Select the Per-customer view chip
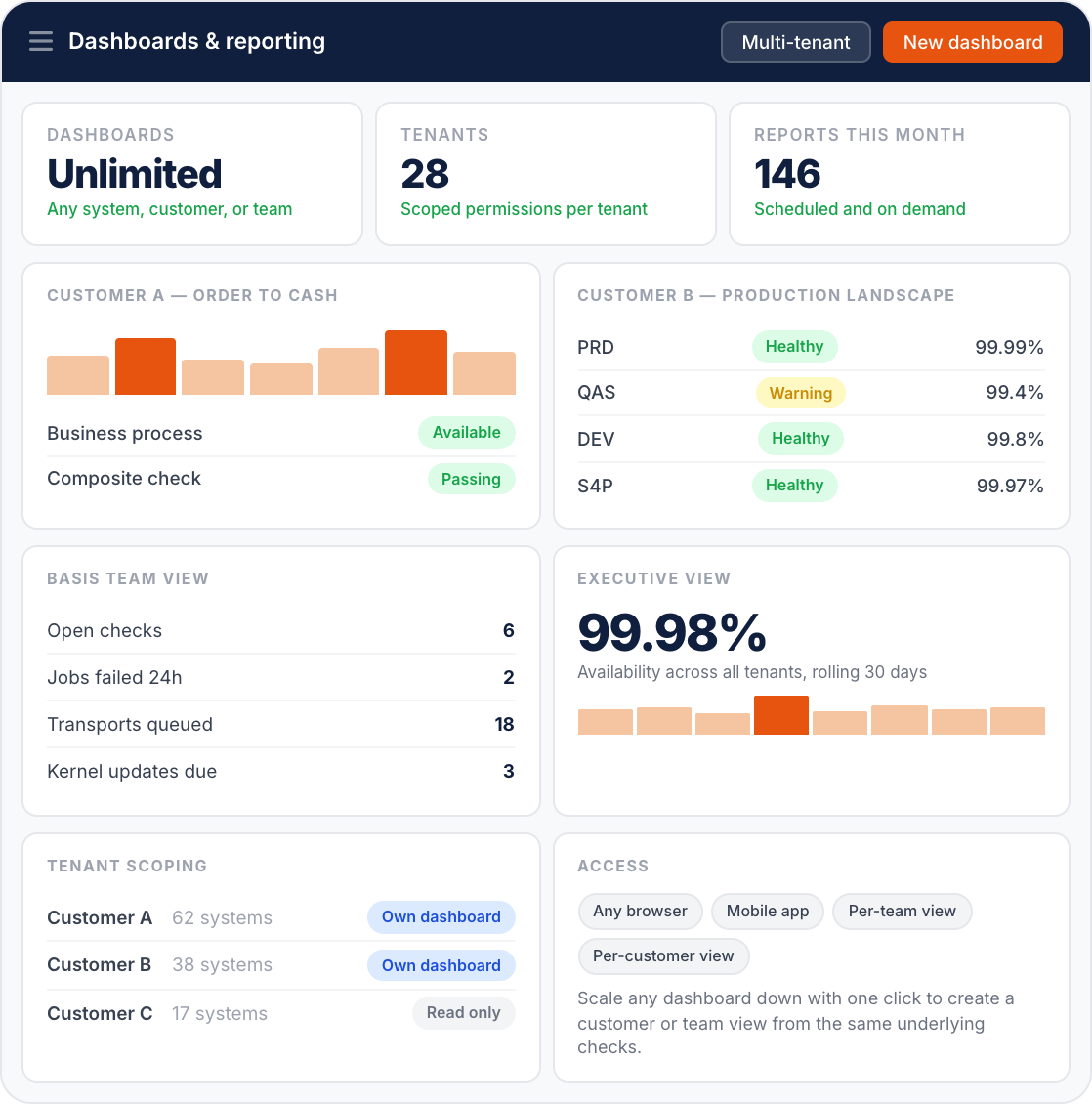Viewport: 1092px width, 1104px height. (663, 956)
